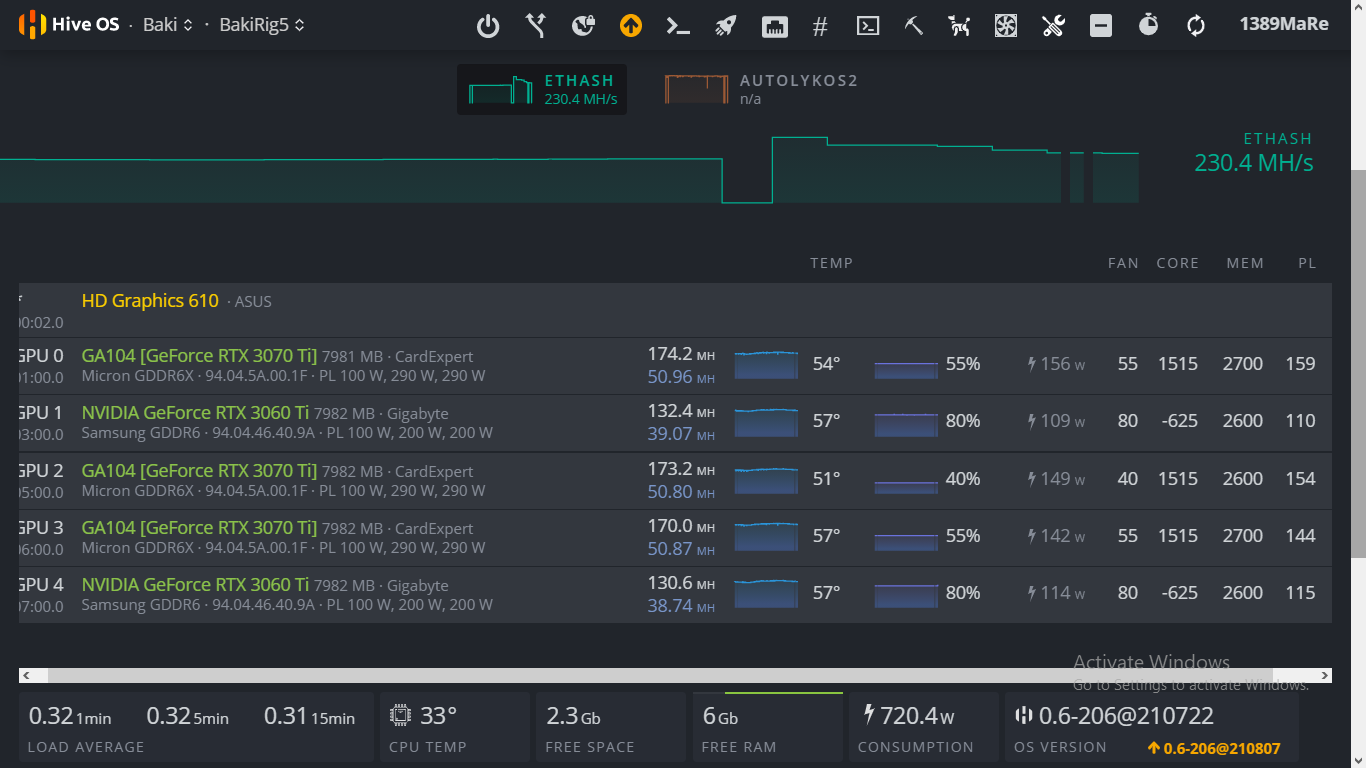Click the power button icon
This screenshot has width=1366, height=768.
click(x=488, y=26)
